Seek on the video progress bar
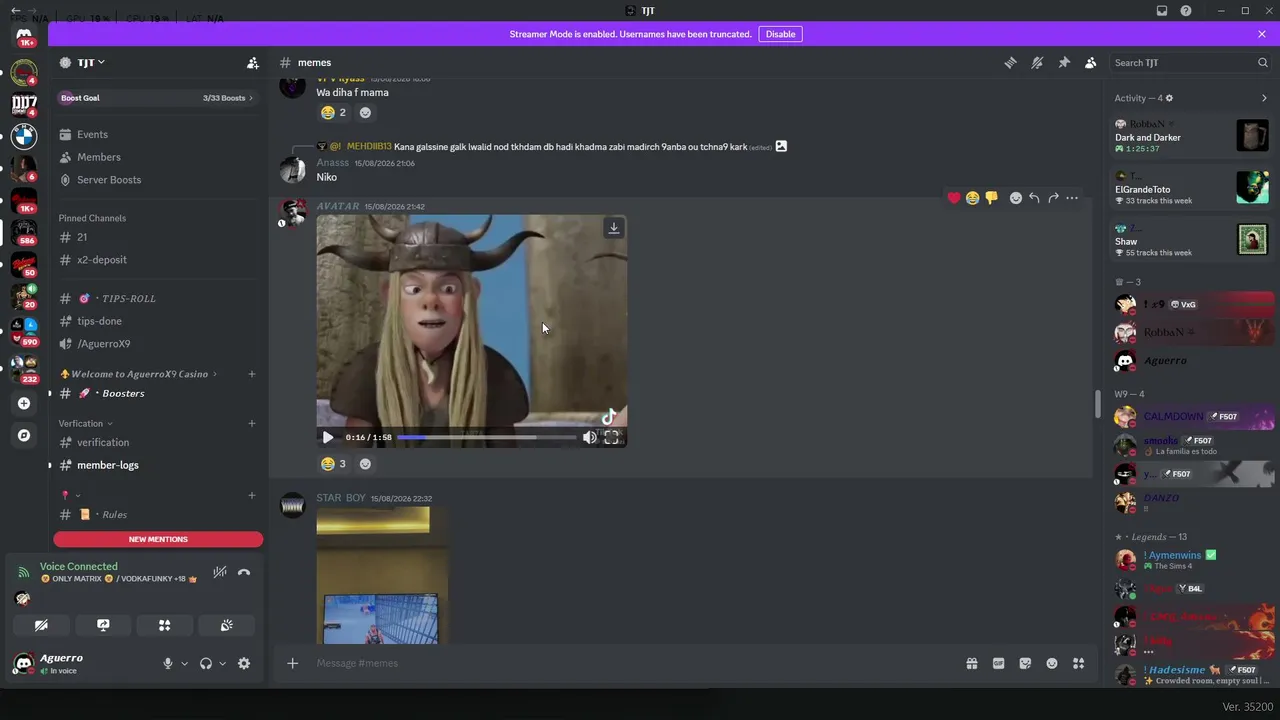1280x720 pixels. pos(486,437)
